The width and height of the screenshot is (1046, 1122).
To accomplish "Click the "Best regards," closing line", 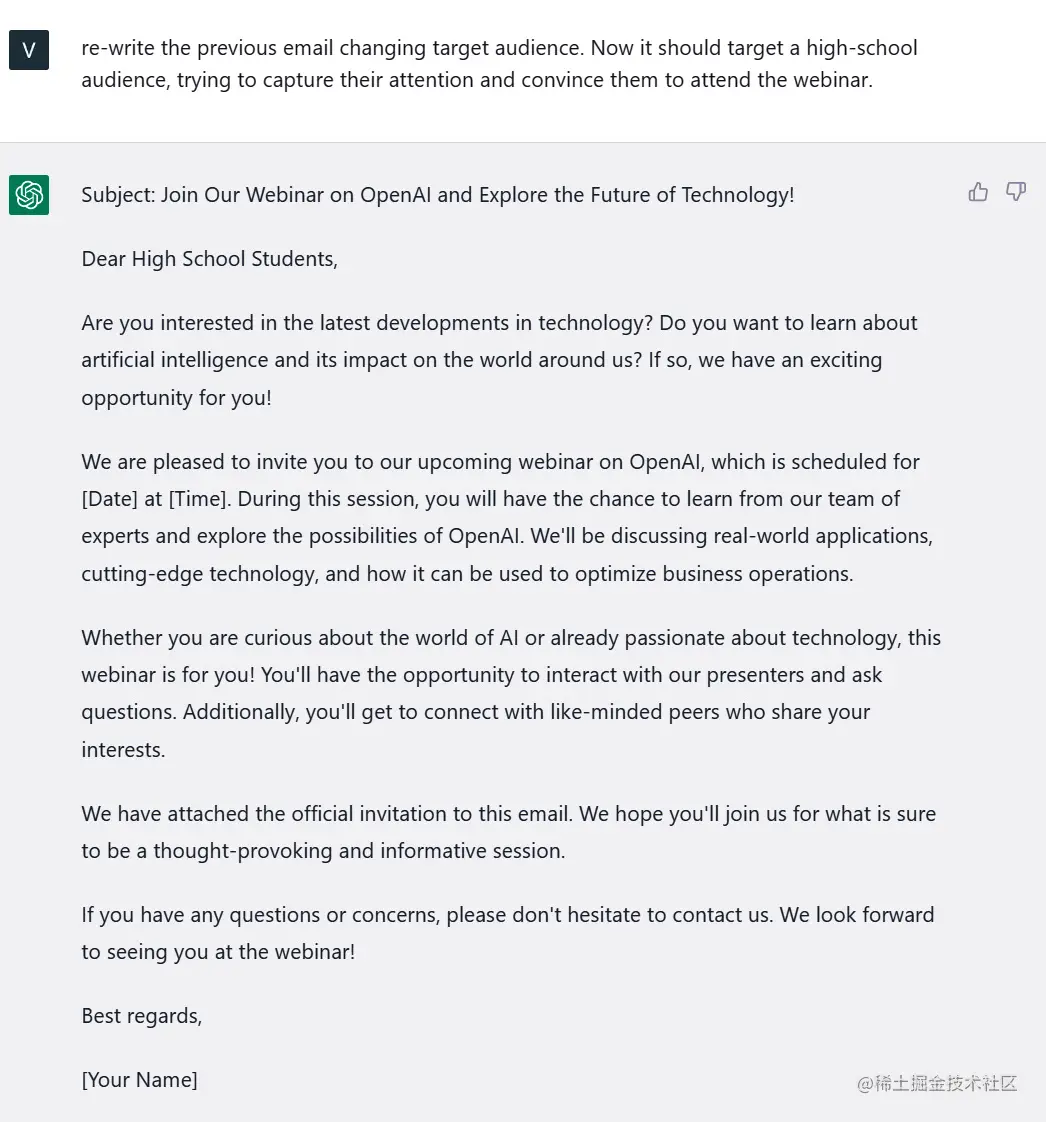I will pos(142,1016).
